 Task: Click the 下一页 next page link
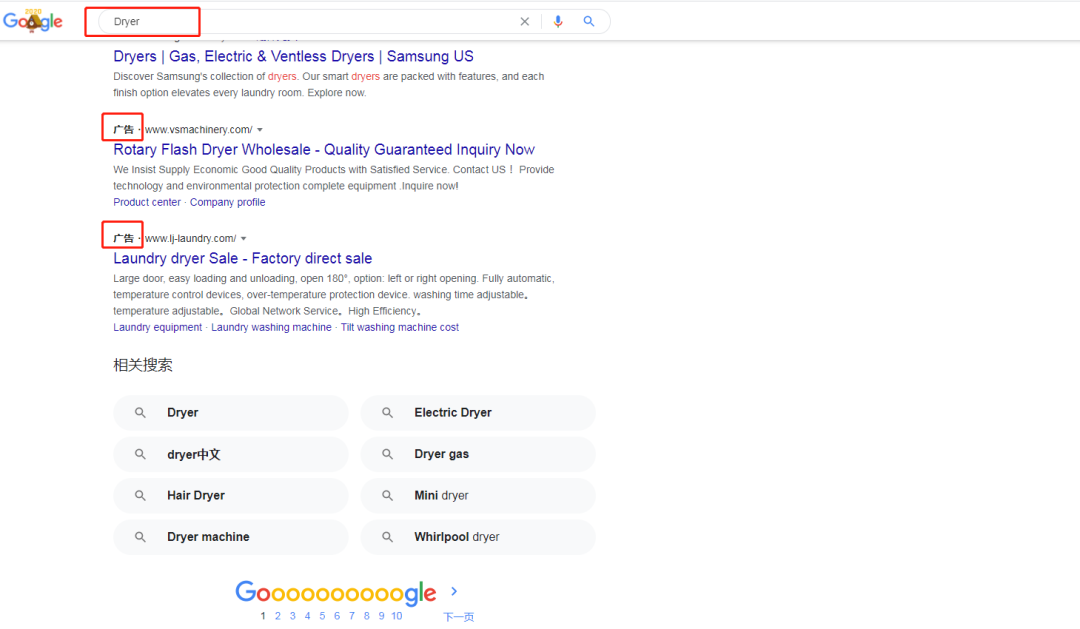pyautogui.click(x=458, y=617)
